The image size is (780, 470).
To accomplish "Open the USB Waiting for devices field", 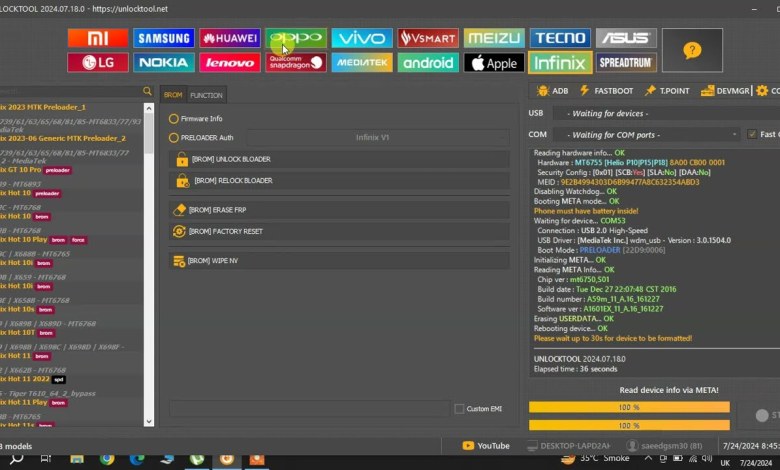I will (666, 113).
